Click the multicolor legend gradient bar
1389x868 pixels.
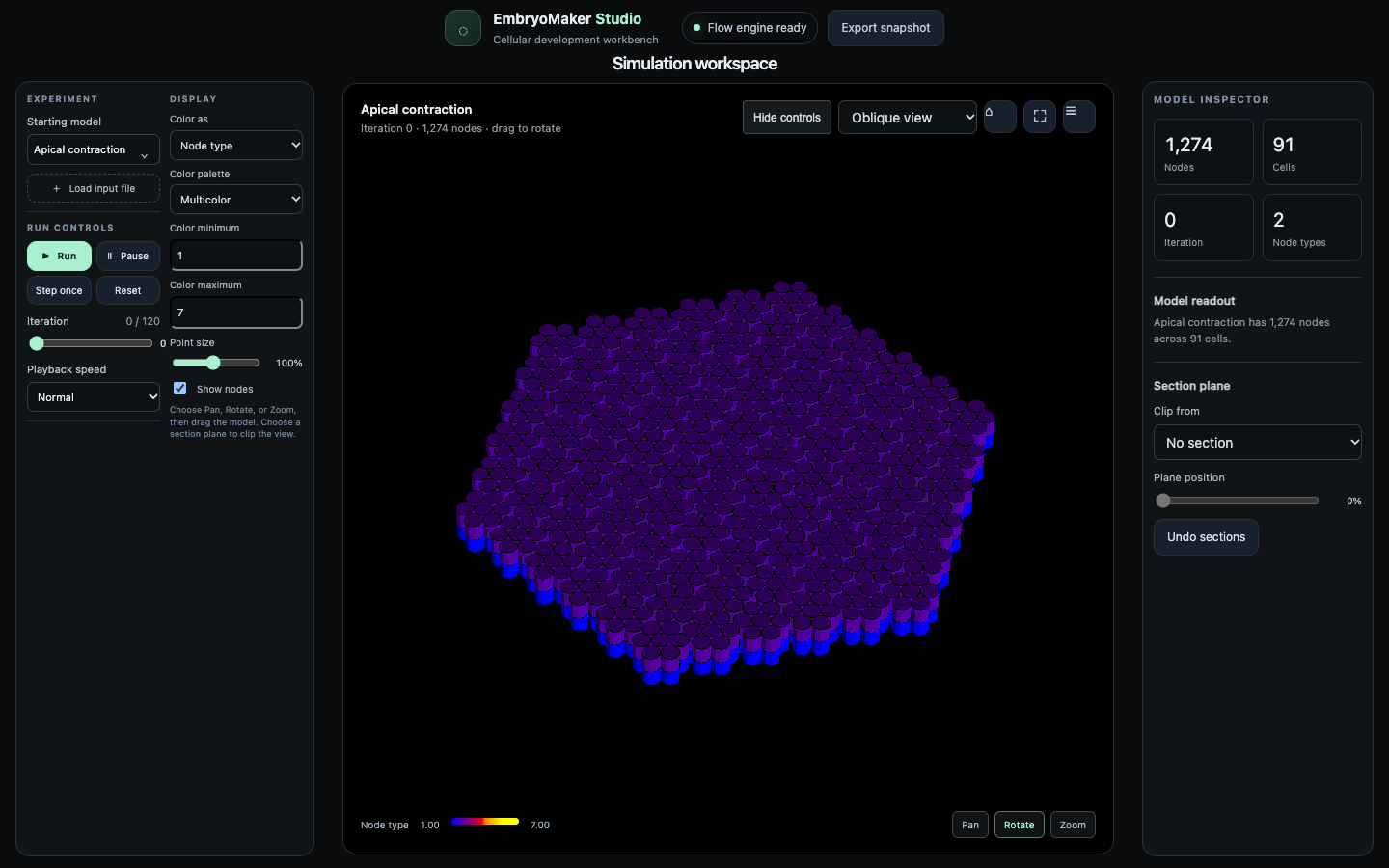point(485,822)
